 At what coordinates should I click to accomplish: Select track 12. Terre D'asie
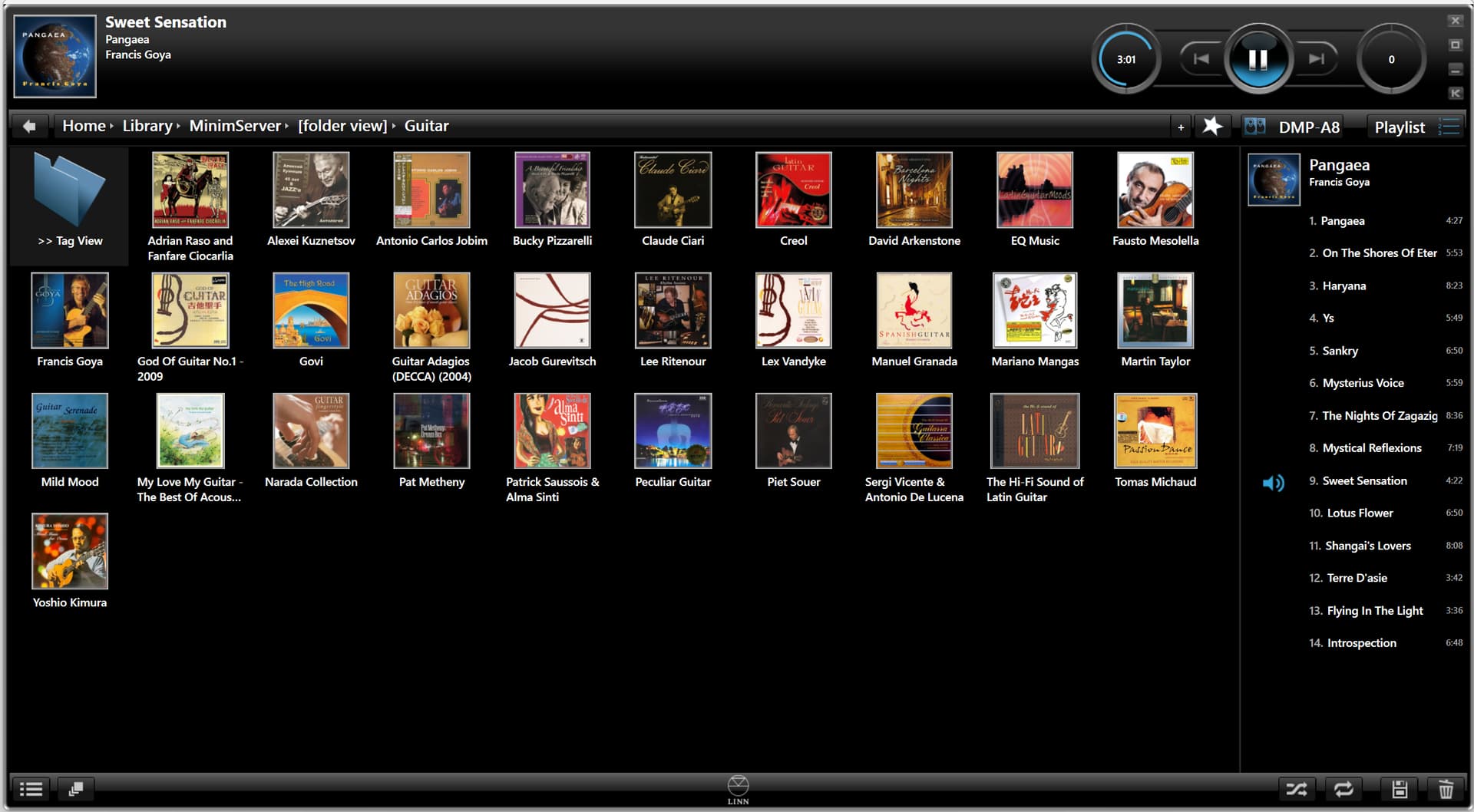1356,578
